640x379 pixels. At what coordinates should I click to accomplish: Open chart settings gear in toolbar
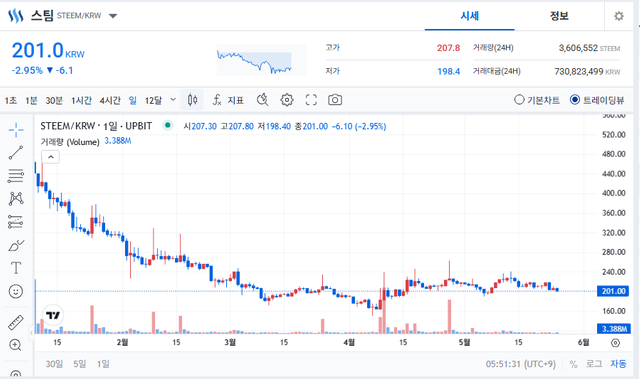point(287,100)
